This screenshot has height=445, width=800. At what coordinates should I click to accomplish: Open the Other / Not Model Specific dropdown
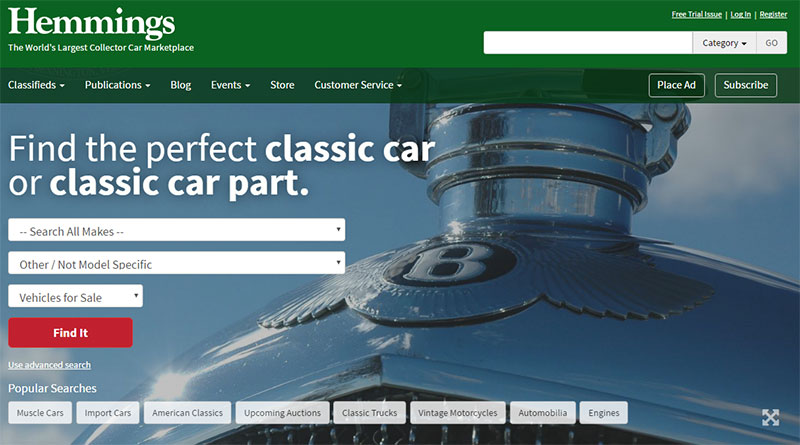[177, 263]
